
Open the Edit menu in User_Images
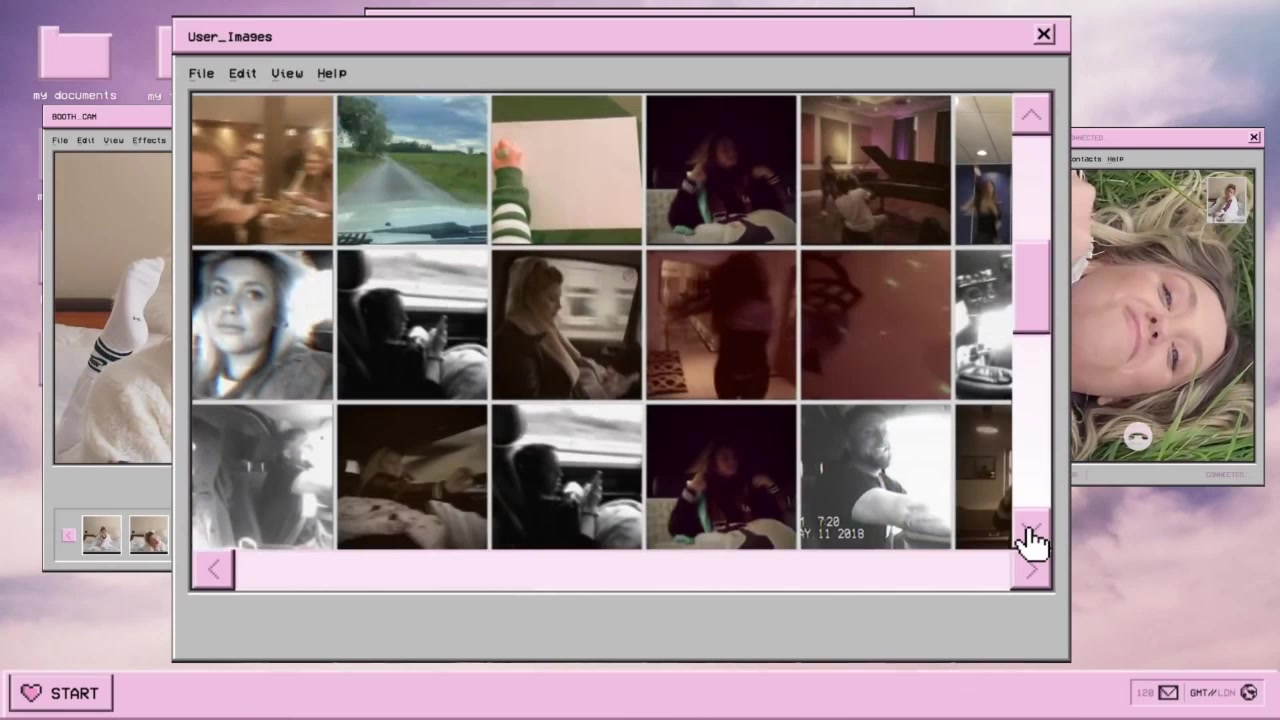tap(242, 73)
